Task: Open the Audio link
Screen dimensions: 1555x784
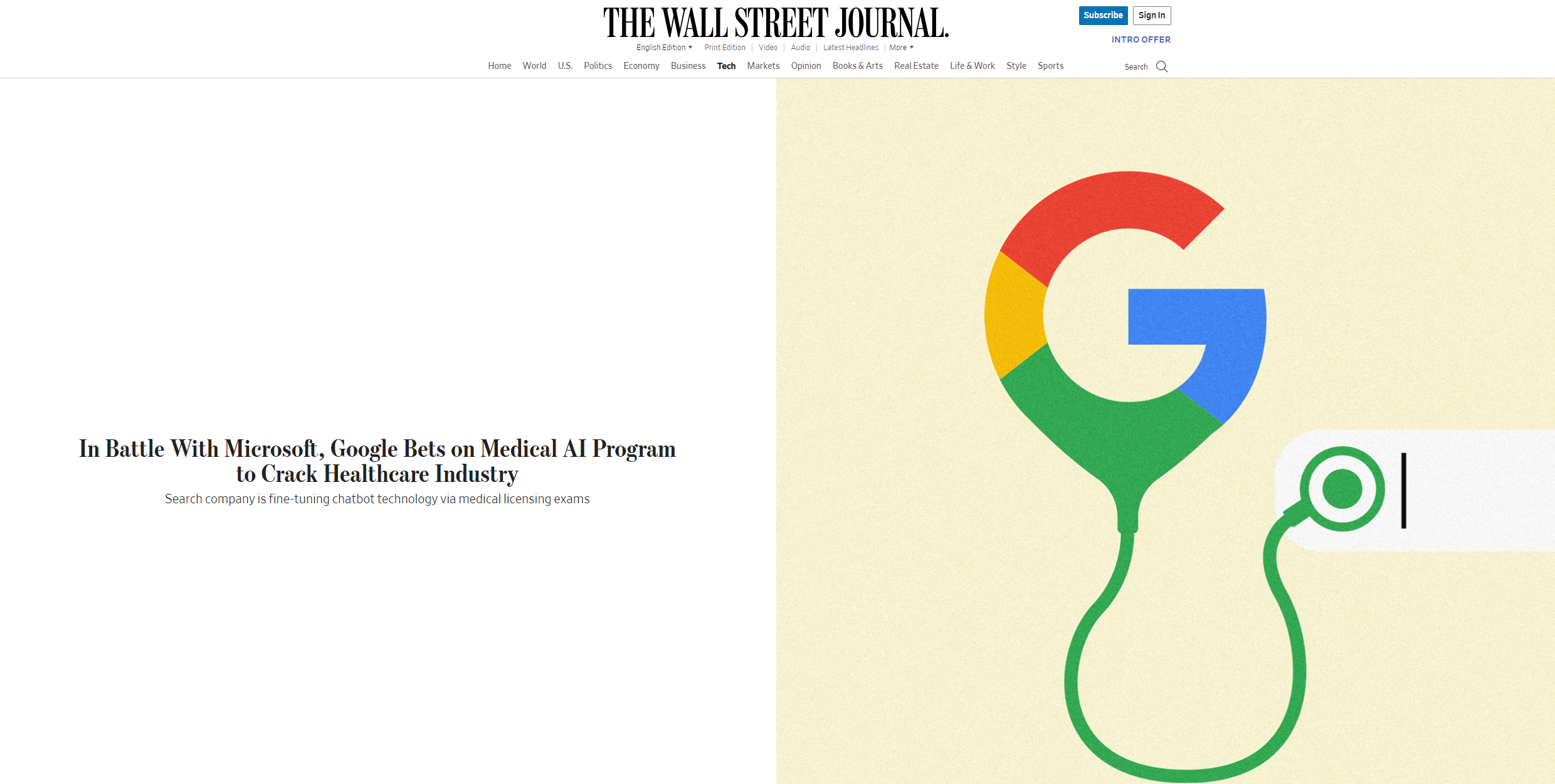Action: click(x=801, y=48)
